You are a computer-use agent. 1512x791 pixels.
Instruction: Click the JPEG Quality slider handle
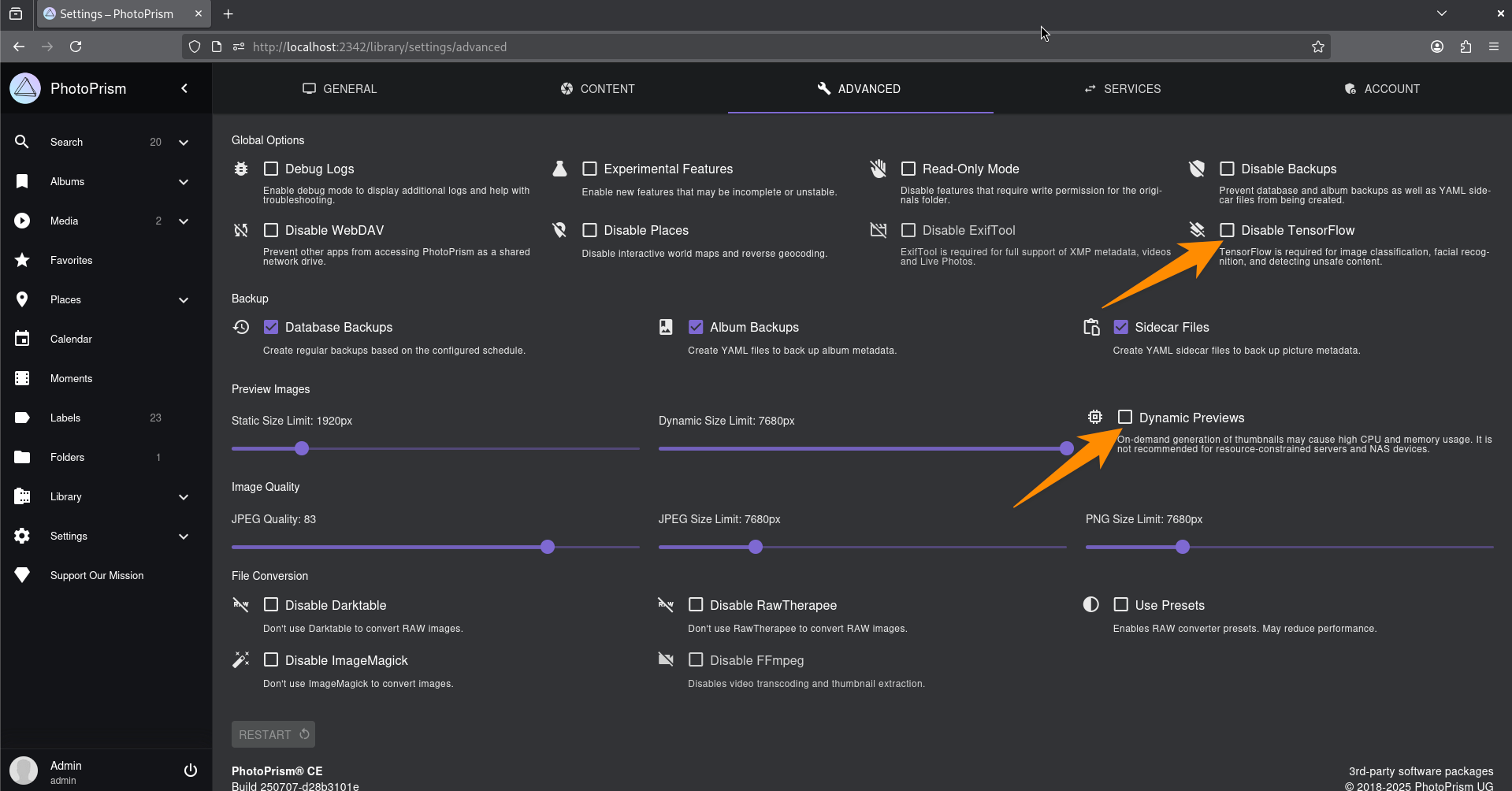(548, 547)
